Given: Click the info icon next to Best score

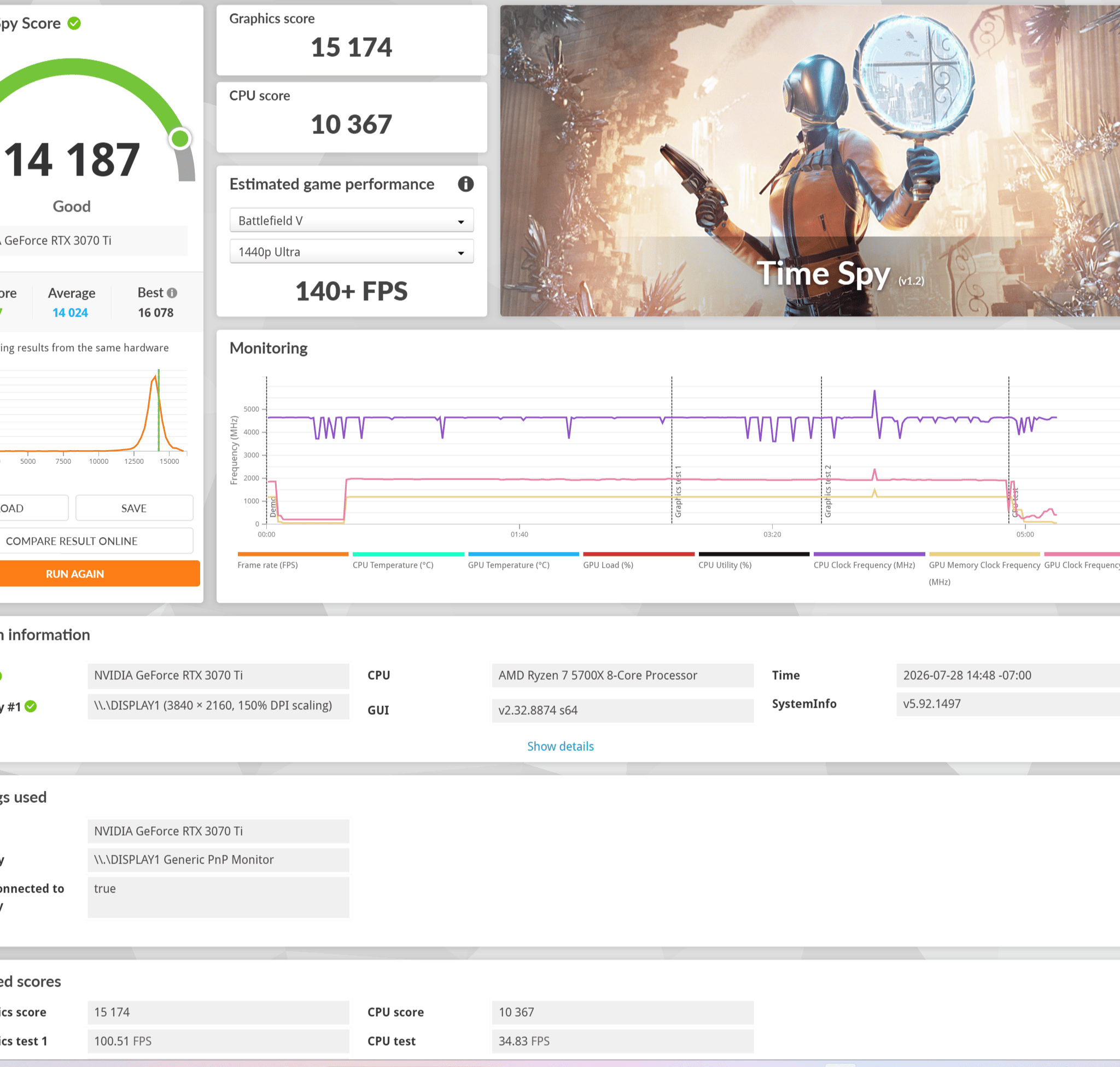Looking at the screenshot, I should (x=172, y=293).
